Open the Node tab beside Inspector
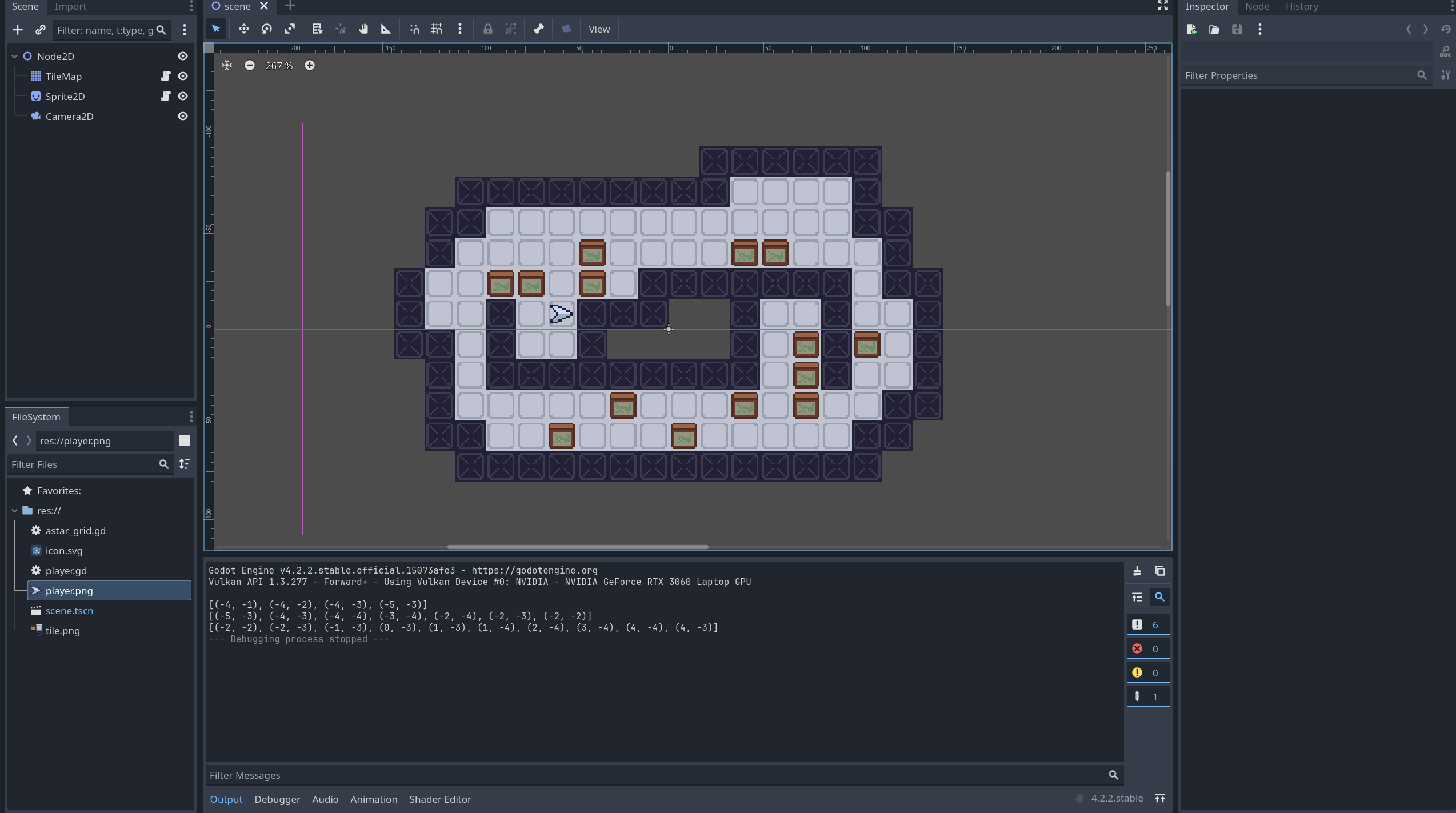The height and width of the screenshot is (813, 1456). (1257, 7)
